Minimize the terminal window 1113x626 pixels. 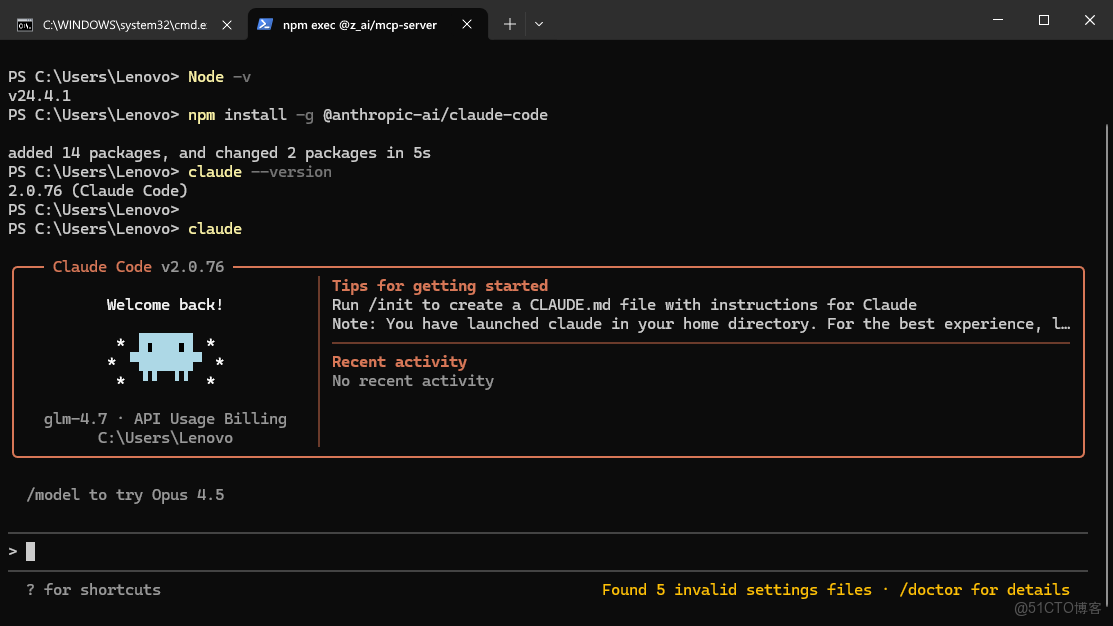pyautogui.click(x=997, y=20)
